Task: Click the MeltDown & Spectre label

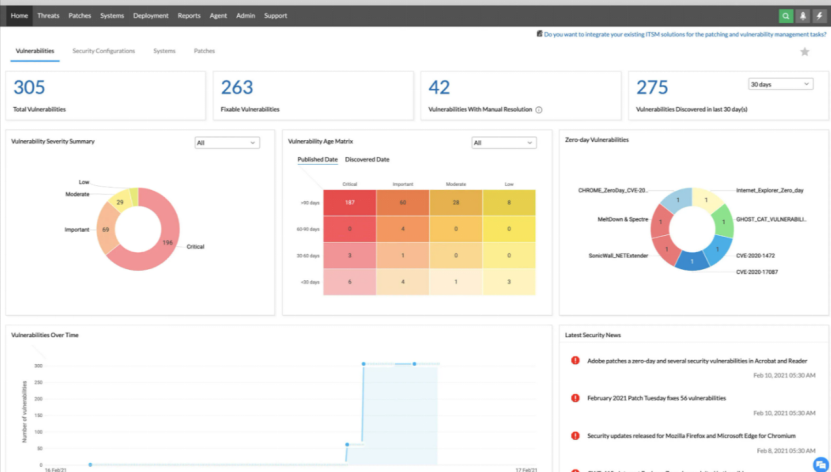Action: [x=623, y=219]
